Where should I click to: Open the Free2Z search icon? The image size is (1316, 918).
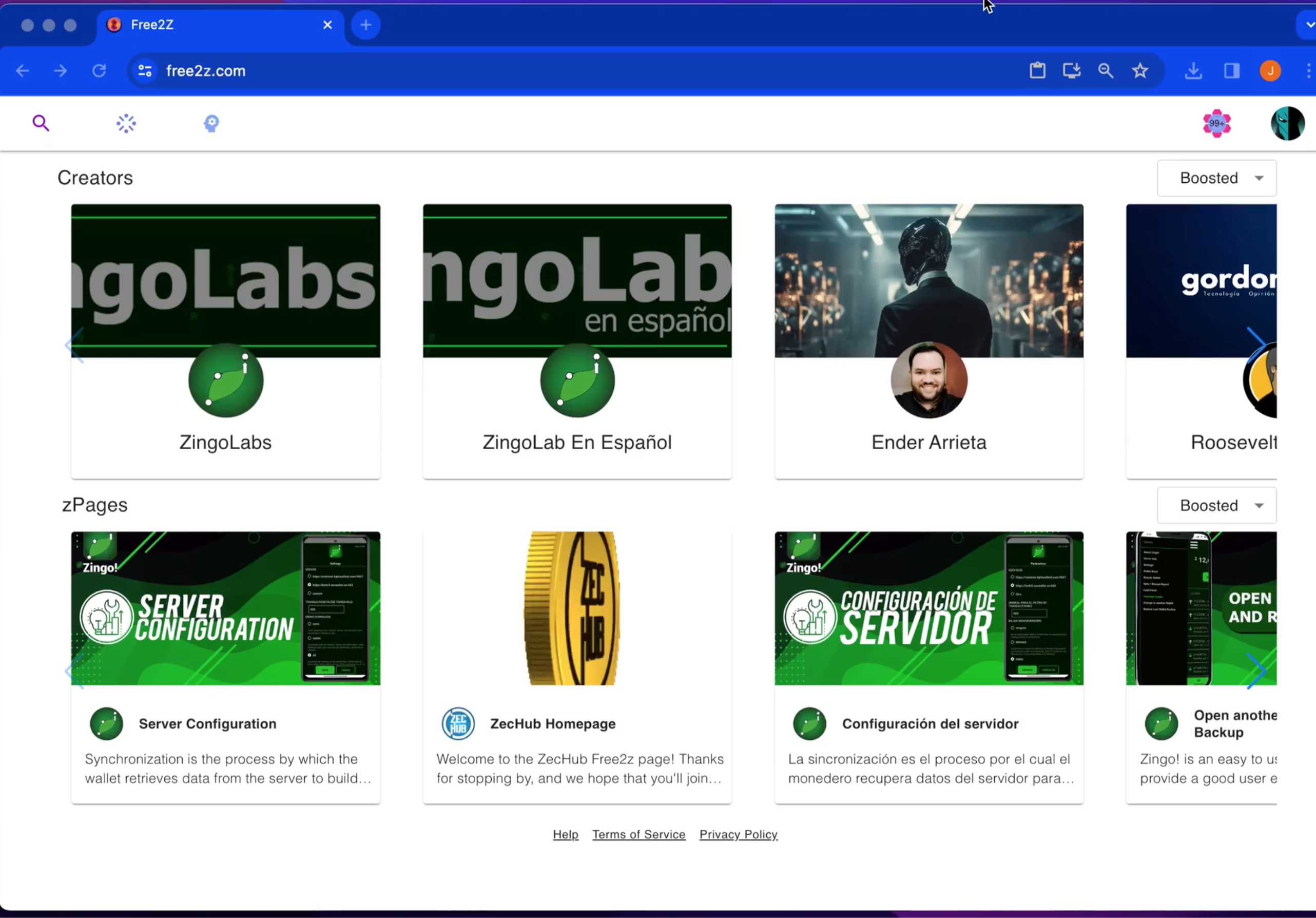(x=41, y=123)
